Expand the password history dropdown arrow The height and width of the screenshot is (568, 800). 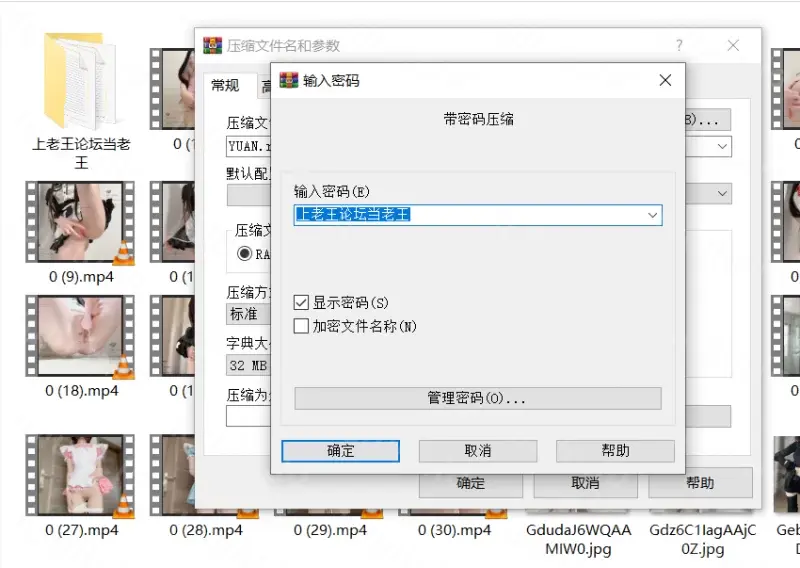click(x=652, y=215)
